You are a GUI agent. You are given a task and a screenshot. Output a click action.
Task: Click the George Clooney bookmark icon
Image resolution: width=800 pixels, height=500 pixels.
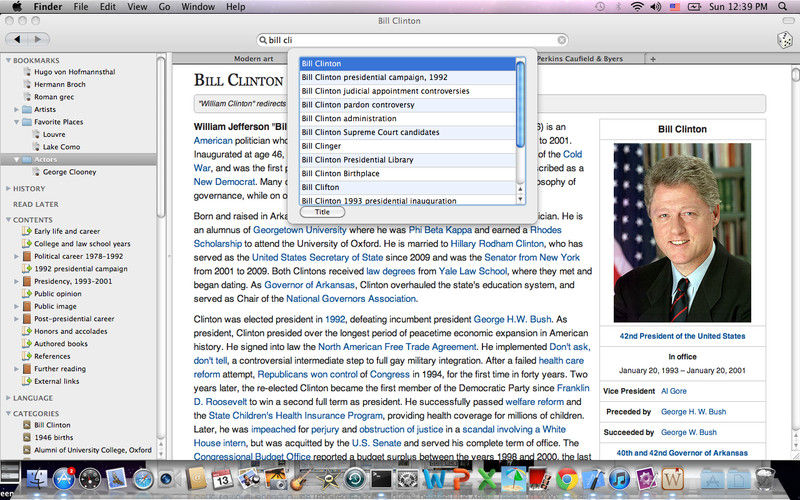(36, 172)
